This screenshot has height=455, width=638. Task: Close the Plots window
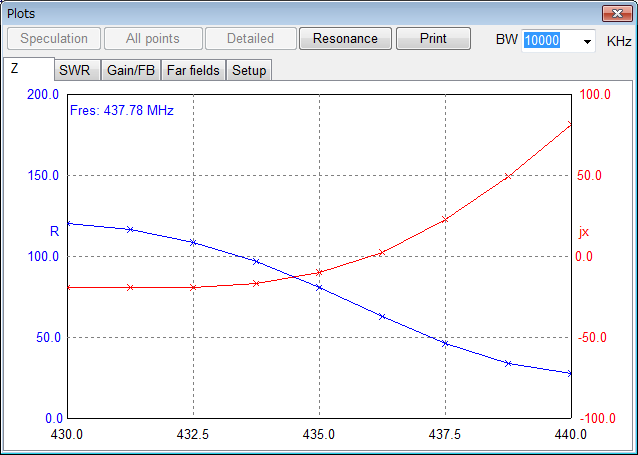coord(617,13)
